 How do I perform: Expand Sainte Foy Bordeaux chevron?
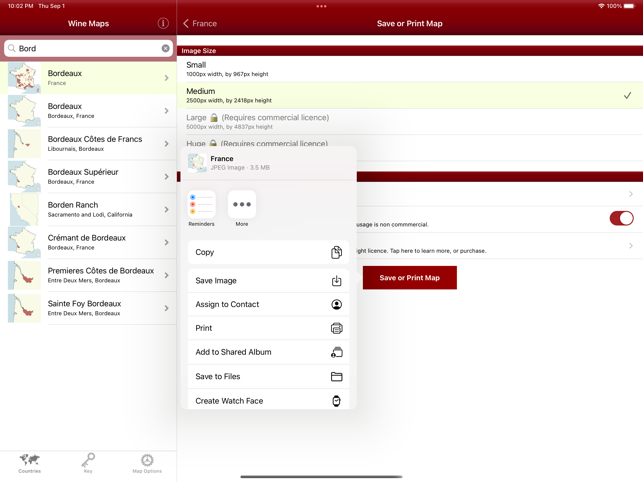click(167, 308)
